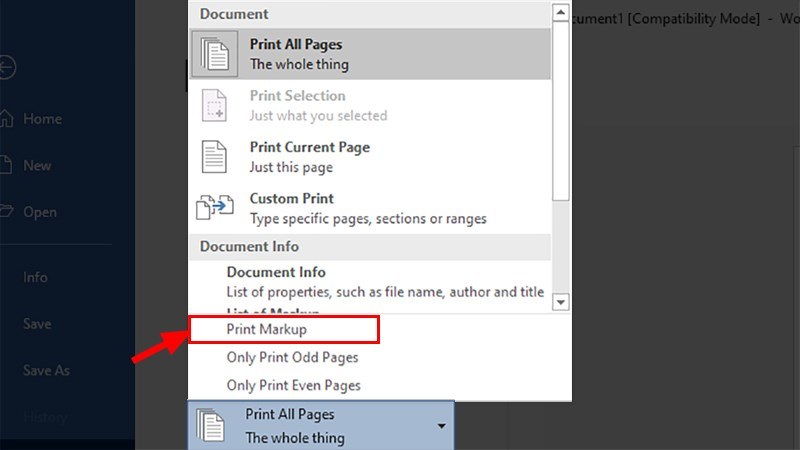
Task: Click the back arrow in the sidebar
Action: (8, 68)
